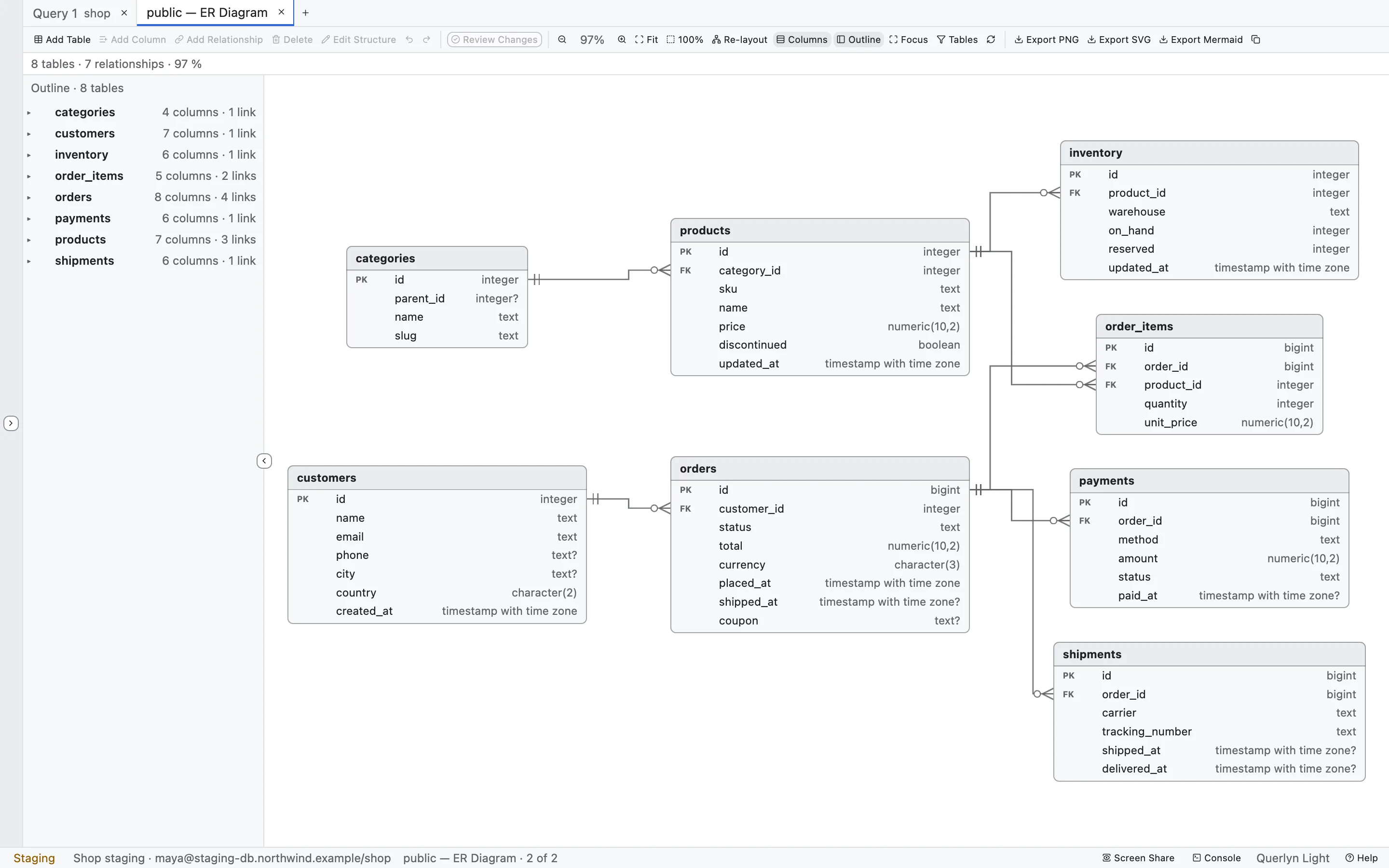Click the zoom out magnifier icon
This screenshot has width=1389, height=868.
point(562,40)
